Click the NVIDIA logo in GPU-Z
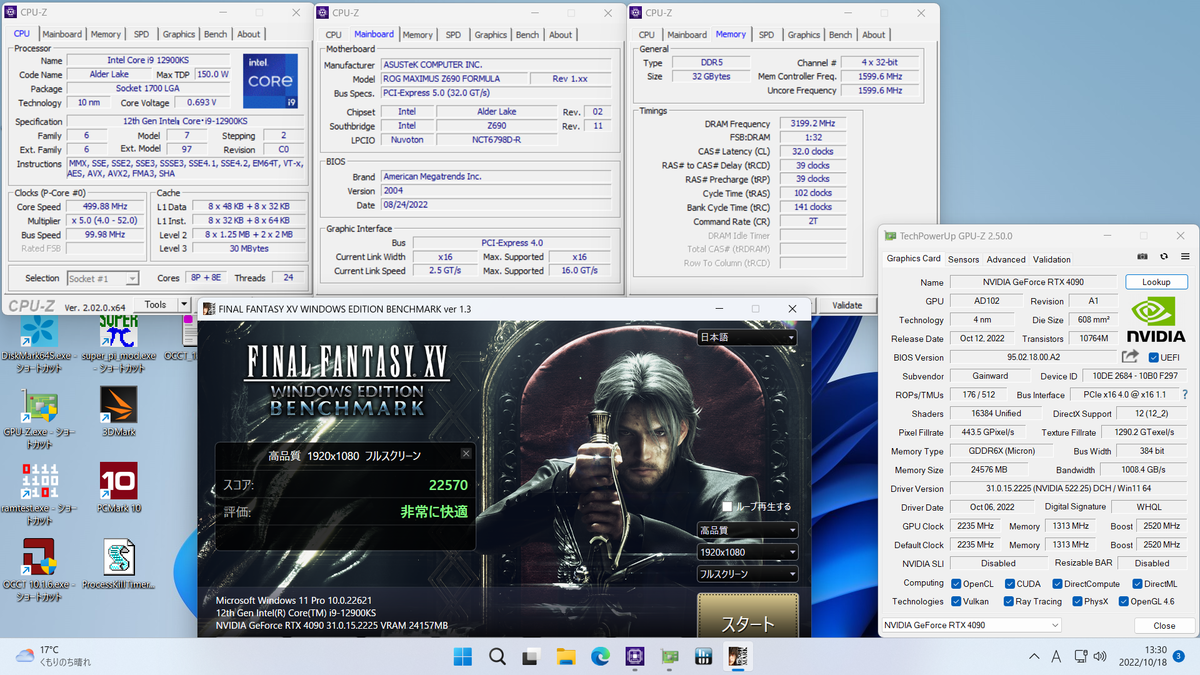1200x675 pixels. pos(1156,320)
